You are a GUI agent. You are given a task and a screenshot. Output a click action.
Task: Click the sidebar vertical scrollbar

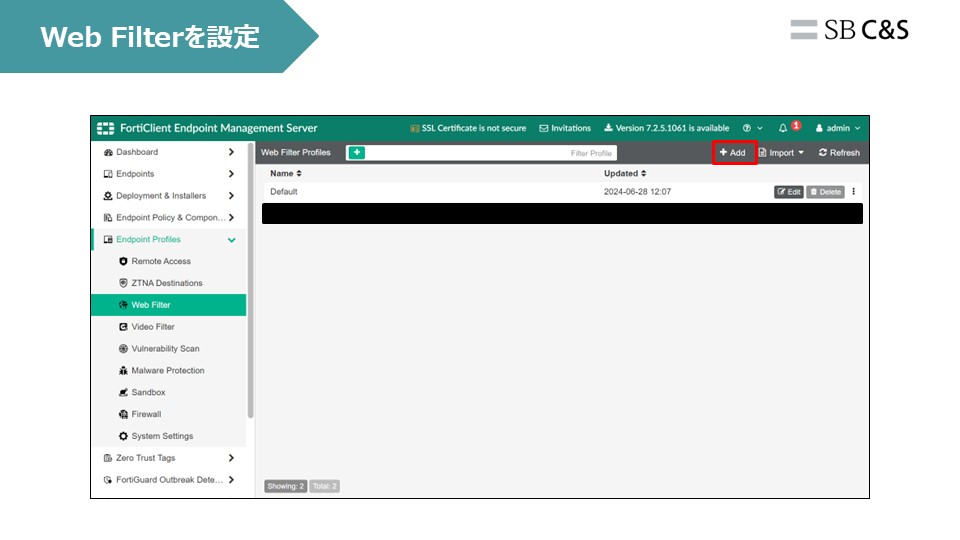coord(250,280)
